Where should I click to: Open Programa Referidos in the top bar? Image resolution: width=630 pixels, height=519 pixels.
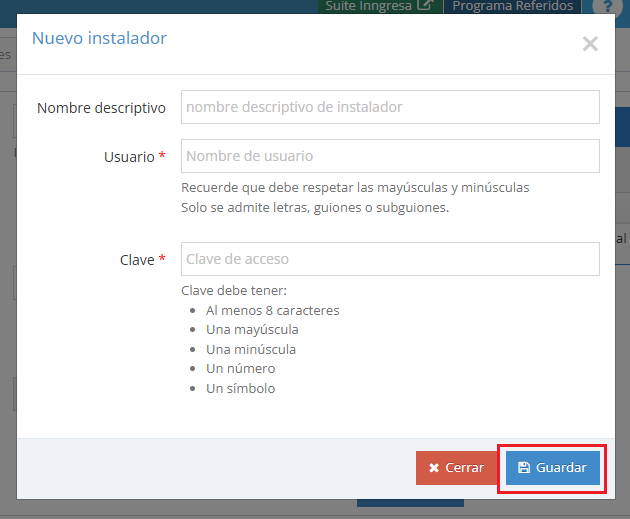tap(513, 6)
